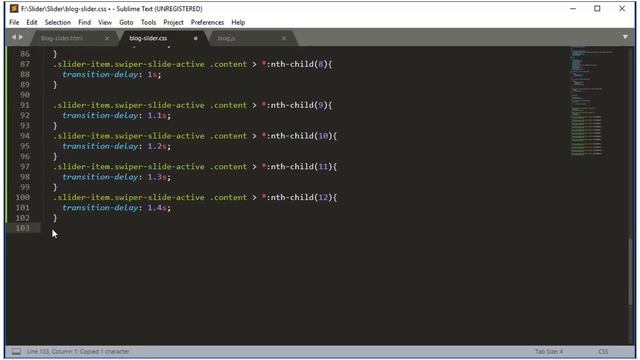
Task: Click the closing brace on line 102
Action: [55, 218]
